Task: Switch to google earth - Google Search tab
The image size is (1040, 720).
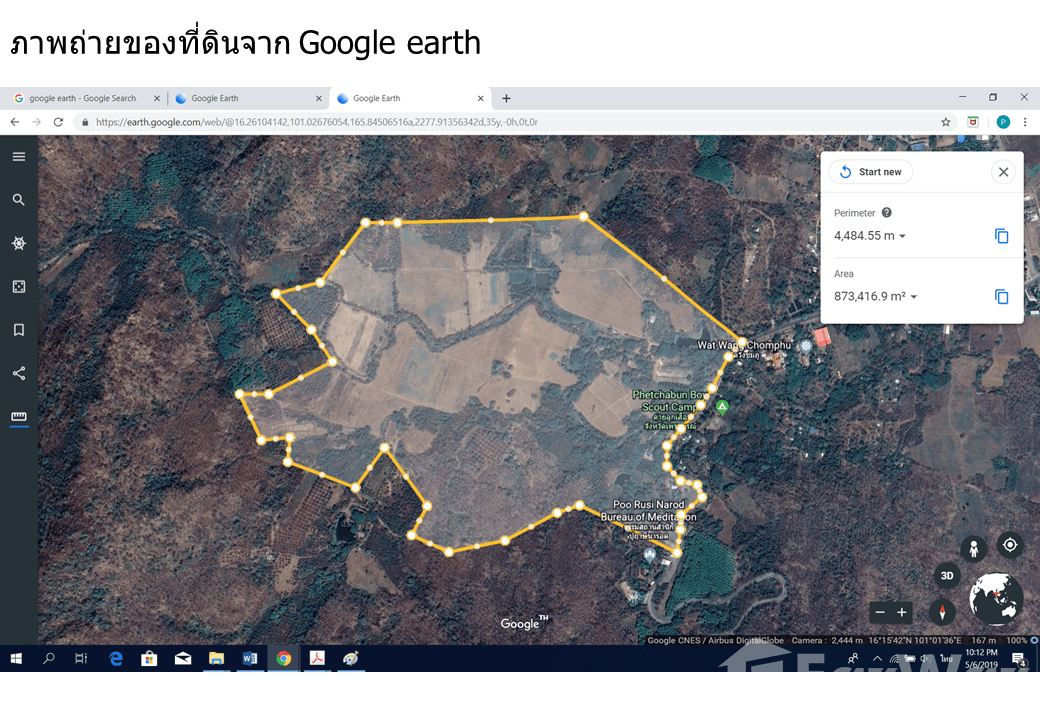Action: click(x=83, y=98)
